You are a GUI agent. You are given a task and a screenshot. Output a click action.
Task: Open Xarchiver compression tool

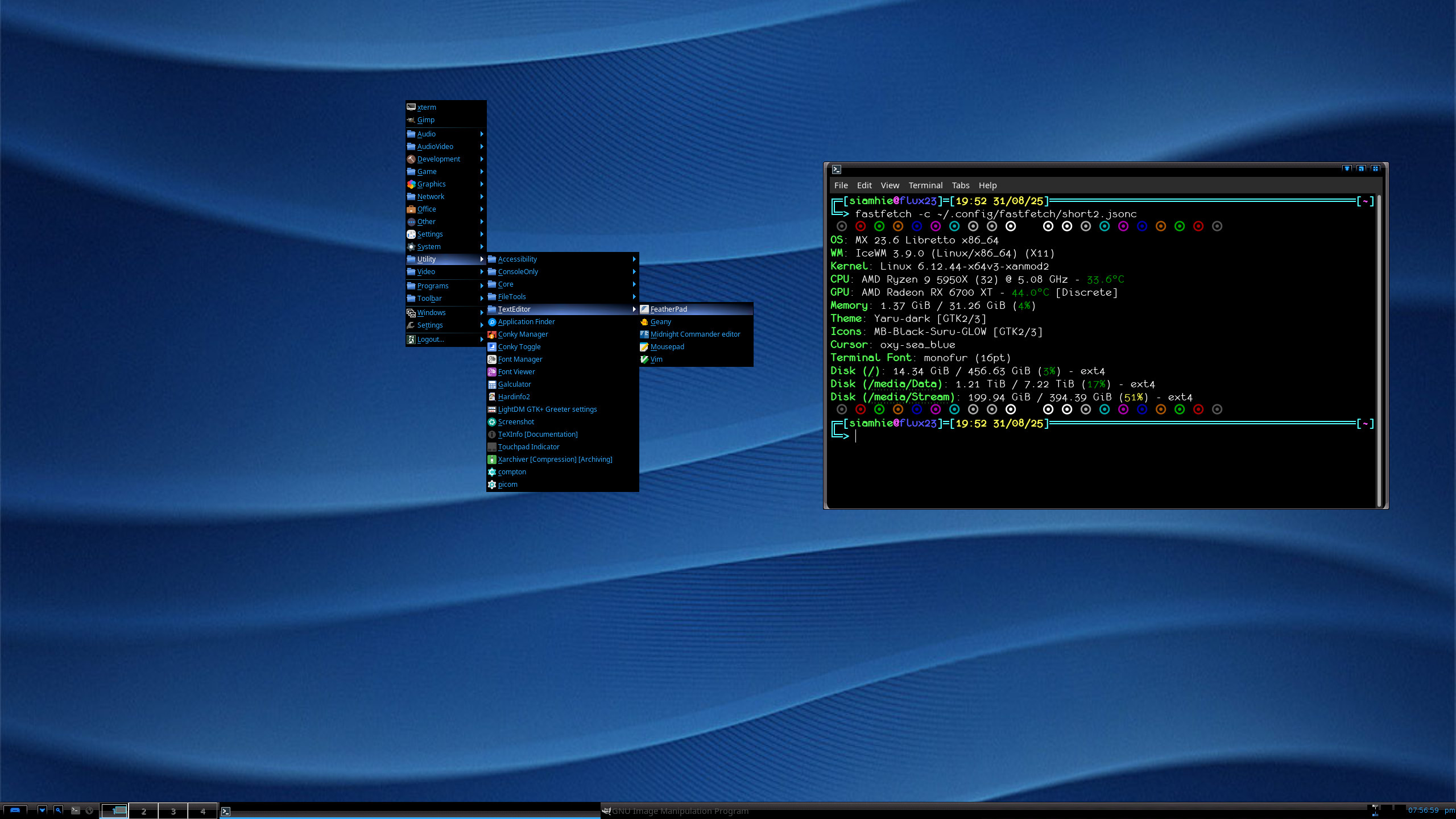pos(562,460)
